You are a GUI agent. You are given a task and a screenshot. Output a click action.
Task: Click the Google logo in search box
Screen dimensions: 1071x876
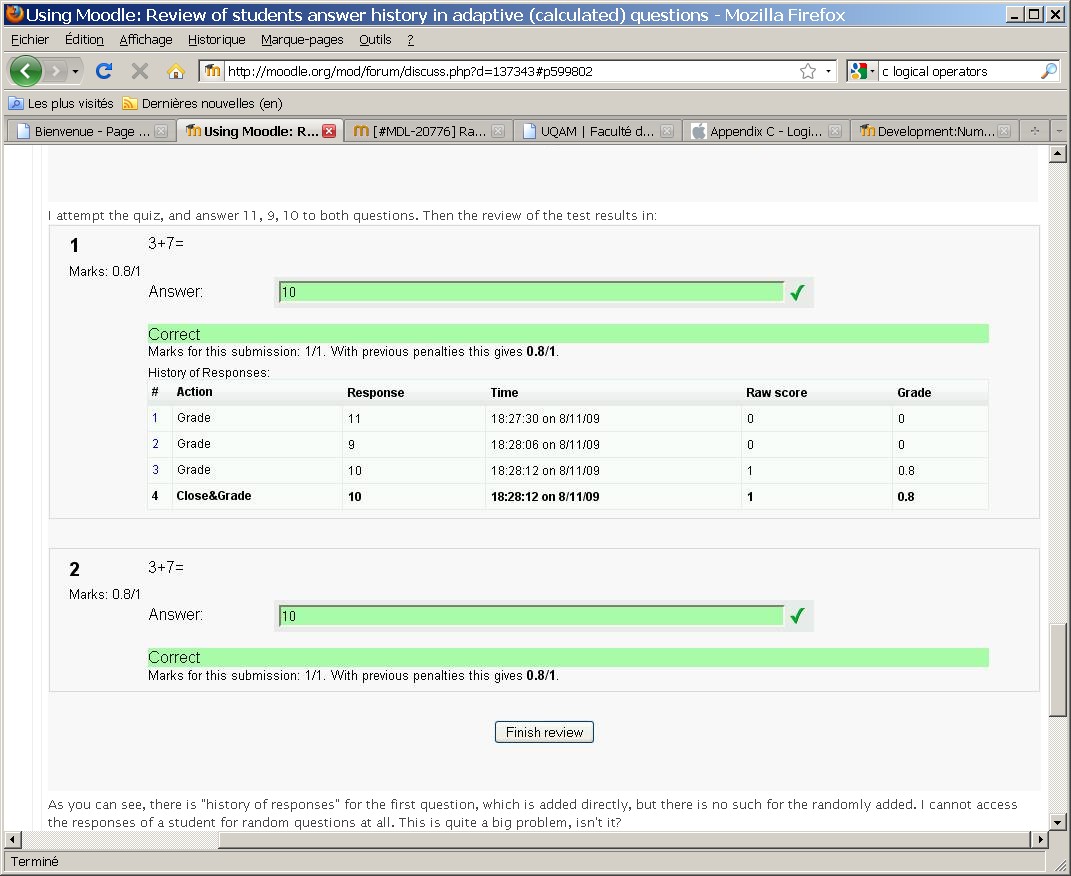pos(859,71)
